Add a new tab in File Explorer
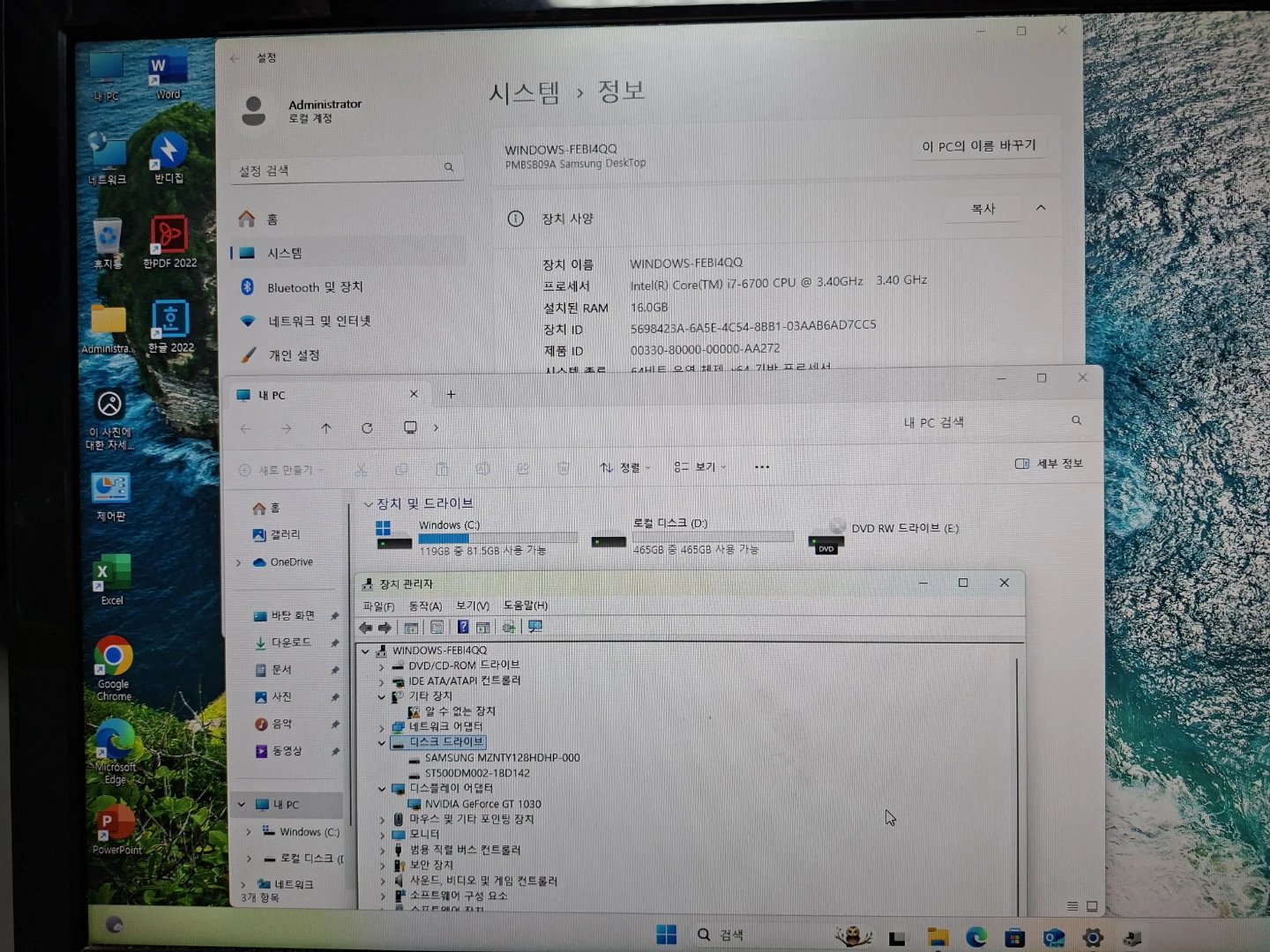Screen dimensions: 1270x952 tap(451, 395)
